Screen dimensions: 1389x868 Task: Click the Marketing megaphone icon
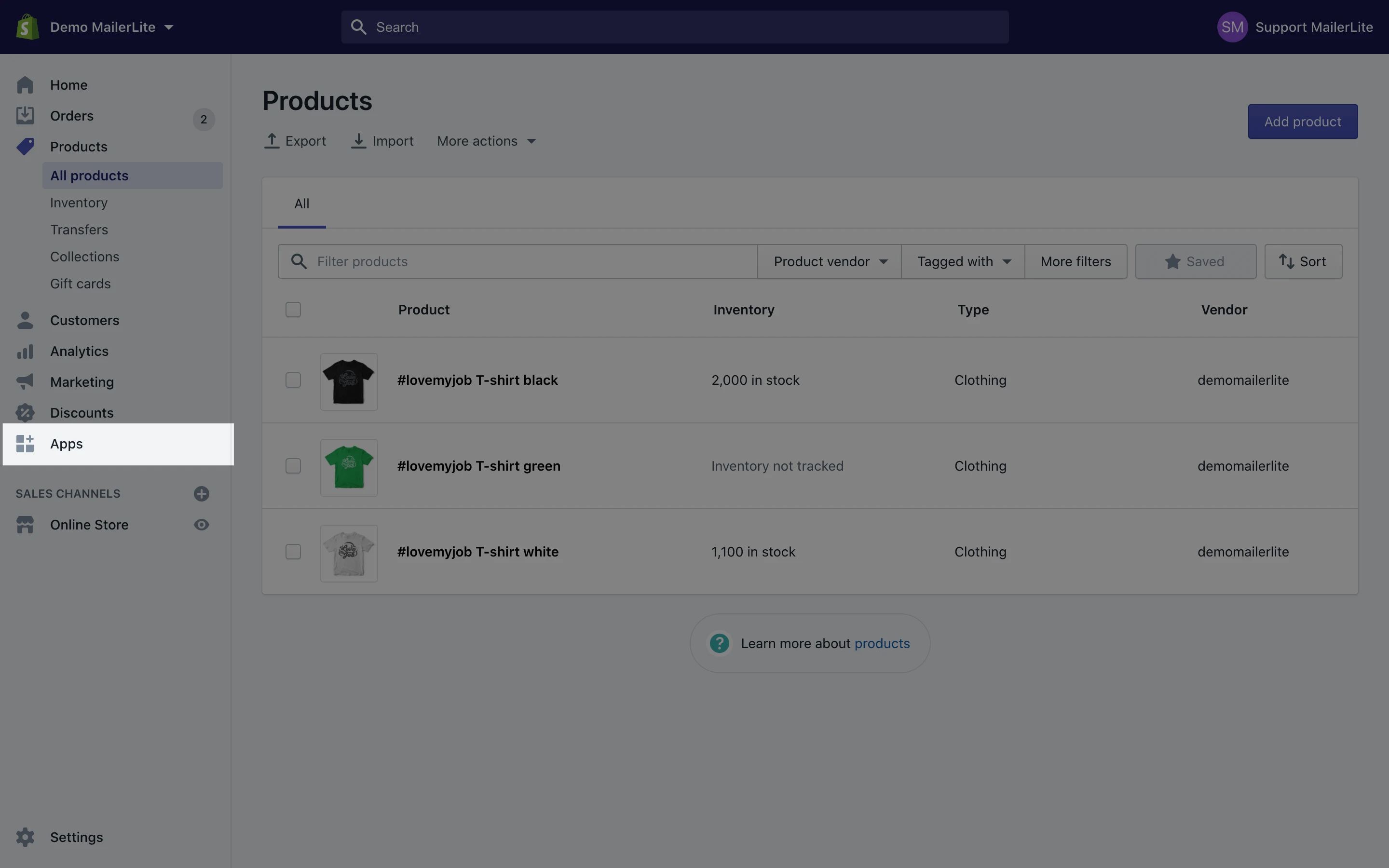click(25, 382)
